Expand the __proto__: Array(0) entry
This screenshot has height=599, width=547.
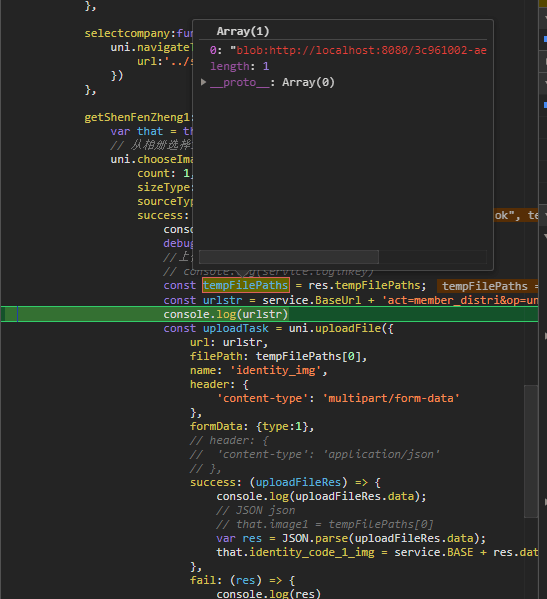[204, 82]
